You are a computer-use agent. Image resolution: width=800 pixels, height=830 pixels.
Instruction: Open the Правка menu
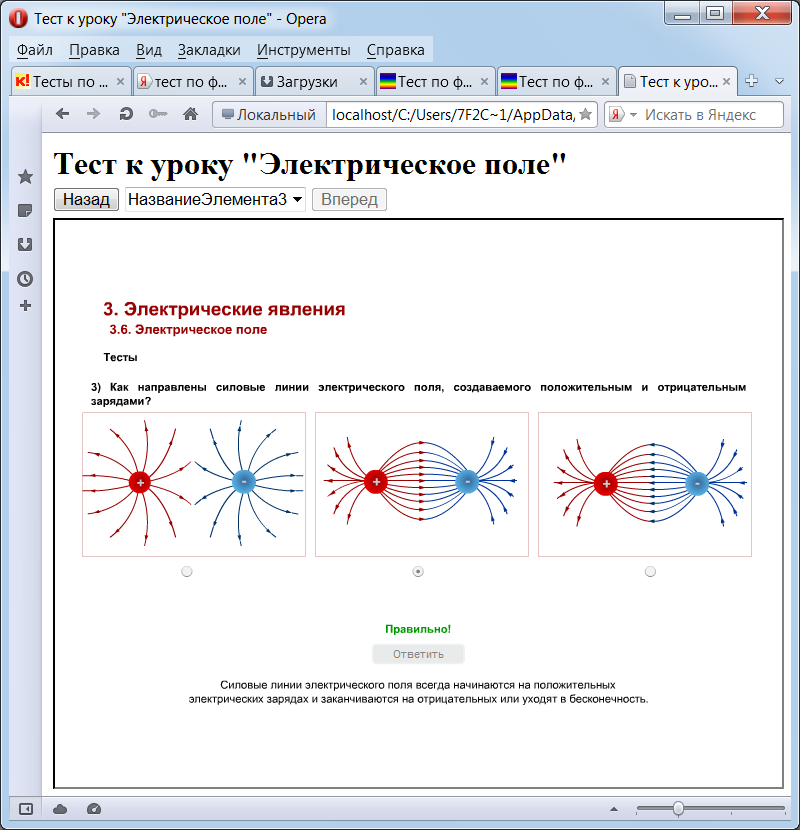pyautogui.click(x=94, y=50)
